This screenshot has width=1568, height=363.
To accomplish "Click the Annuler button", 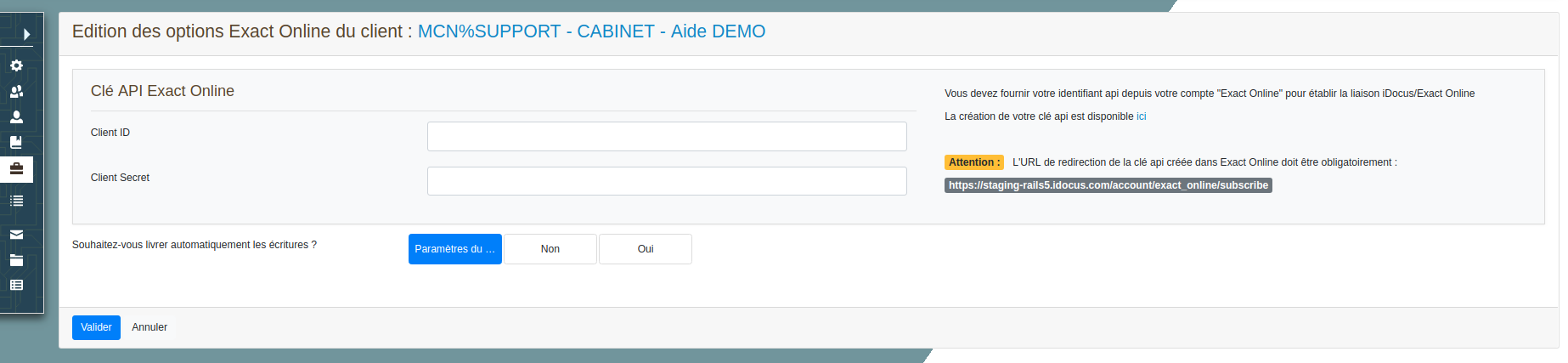I will tap(149, 327).
